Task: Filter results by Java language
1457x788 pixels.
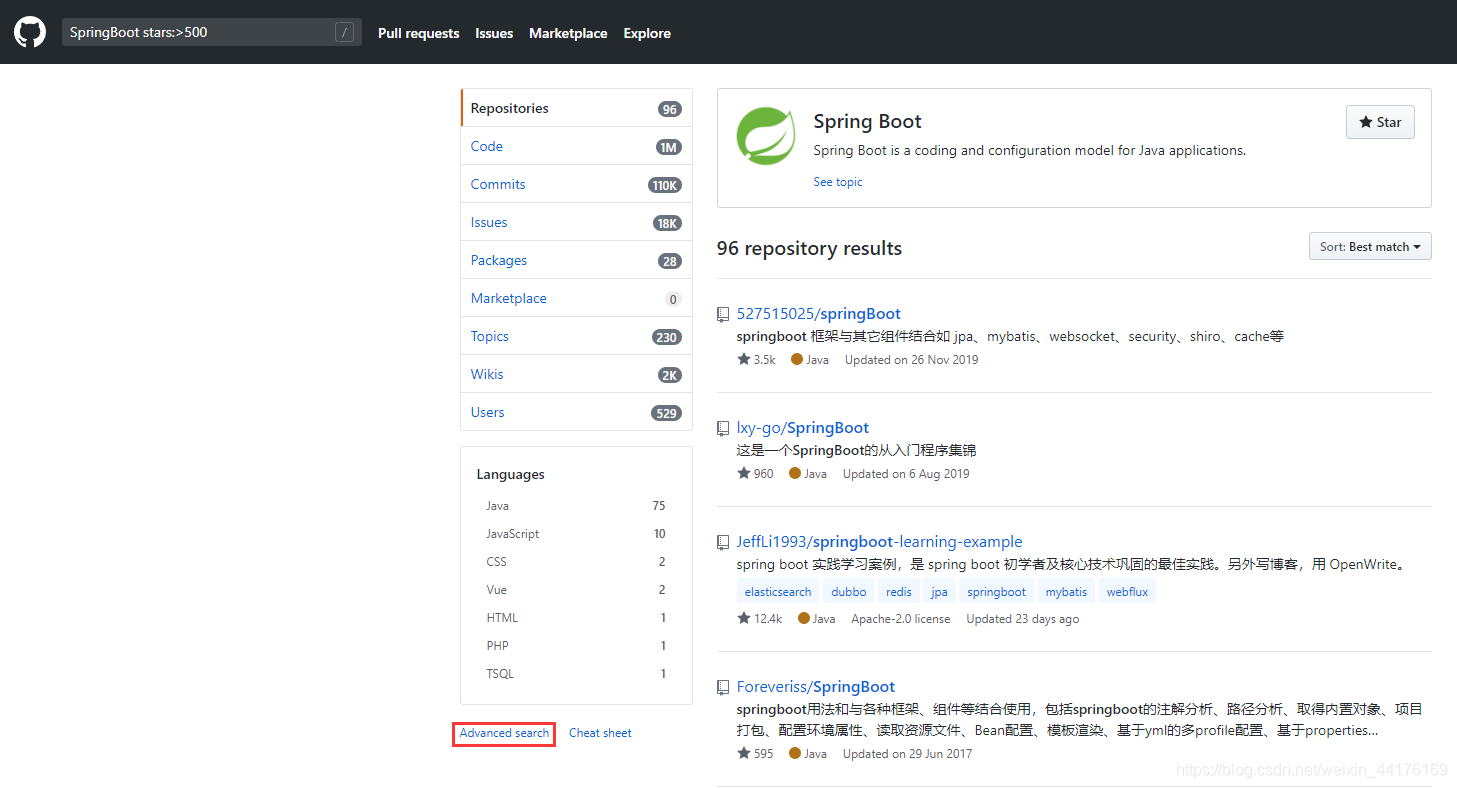Action: [x=576, y=506]
